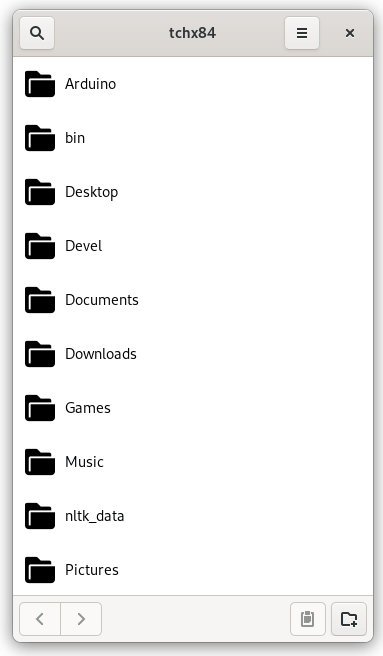Open the Desktop folder
This screenshot has height=656, width=383.
(x=193, y=192)
